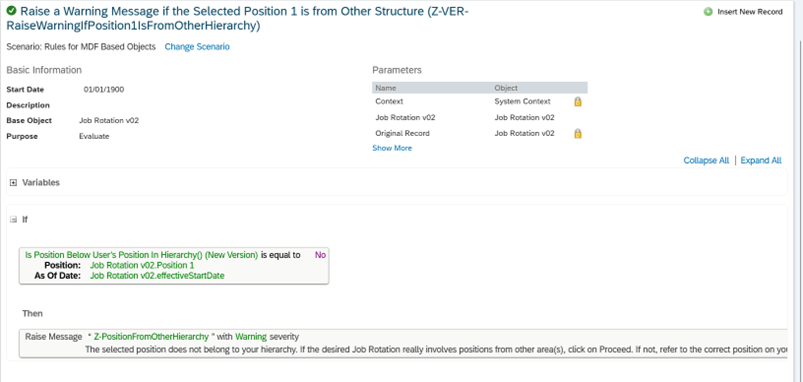This screenshot has width=803, height=382.
Task: Click Collapse All
Action: (x=706, y=160)
